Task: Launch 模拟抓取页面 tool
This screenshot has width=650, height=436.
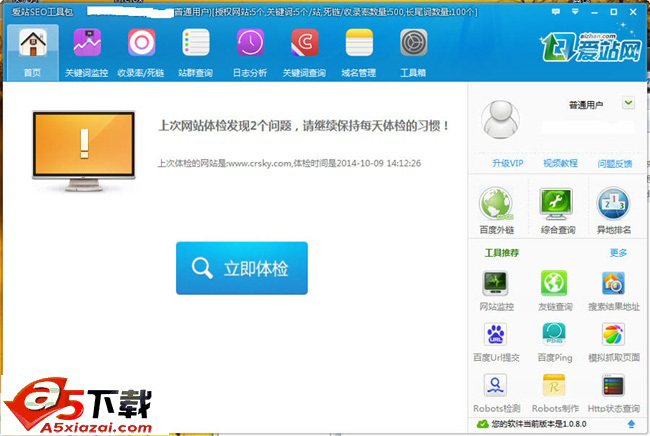Action: 614,342
